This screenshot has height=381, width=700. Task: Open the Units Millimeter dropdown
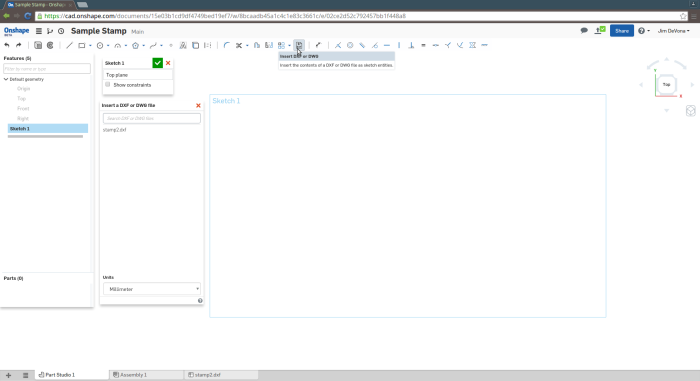click(152, 289)
